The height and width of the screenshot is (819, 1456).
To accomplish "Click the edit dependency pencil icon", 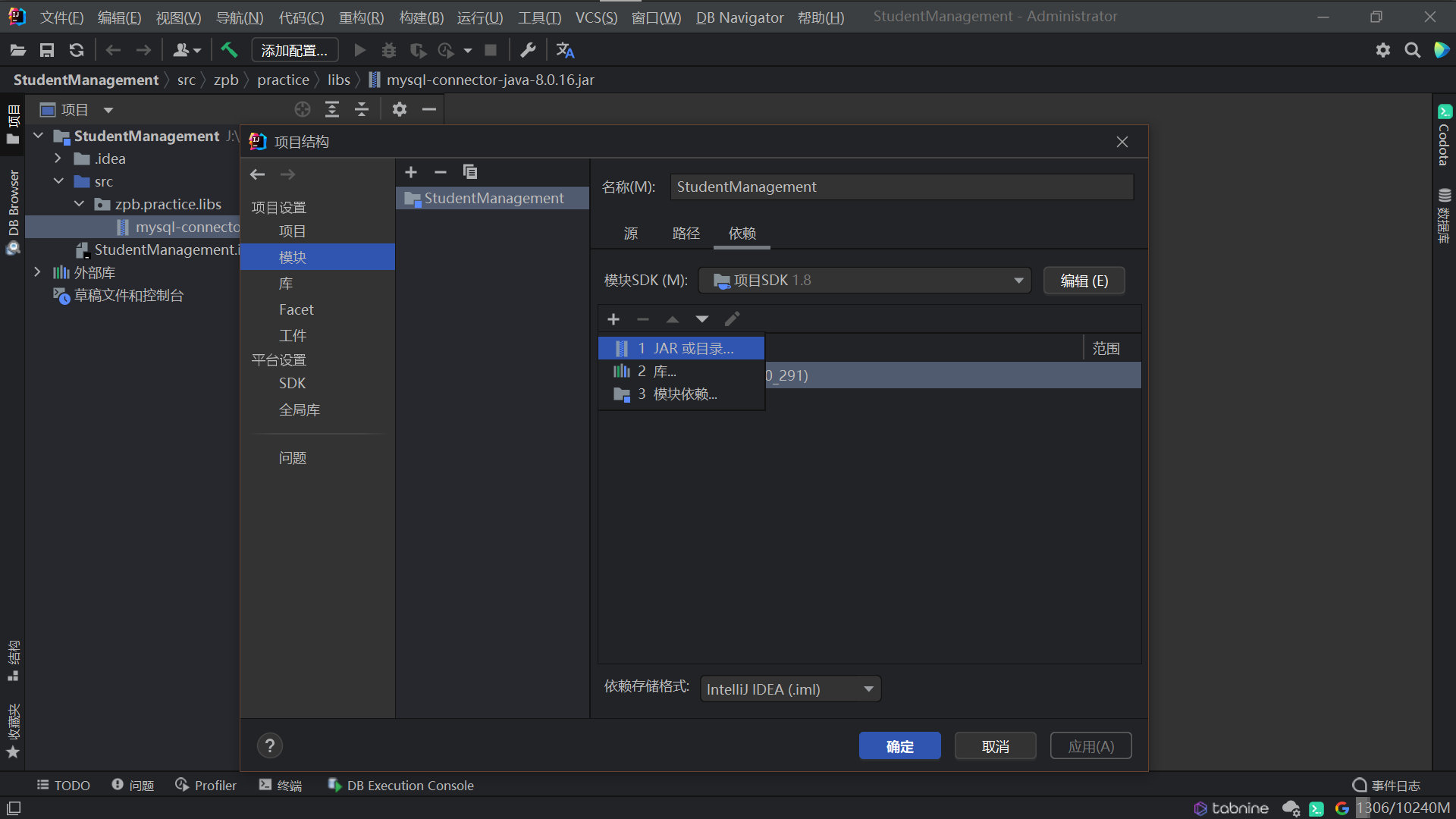I will pyautogui.click(x=732, y=319).
